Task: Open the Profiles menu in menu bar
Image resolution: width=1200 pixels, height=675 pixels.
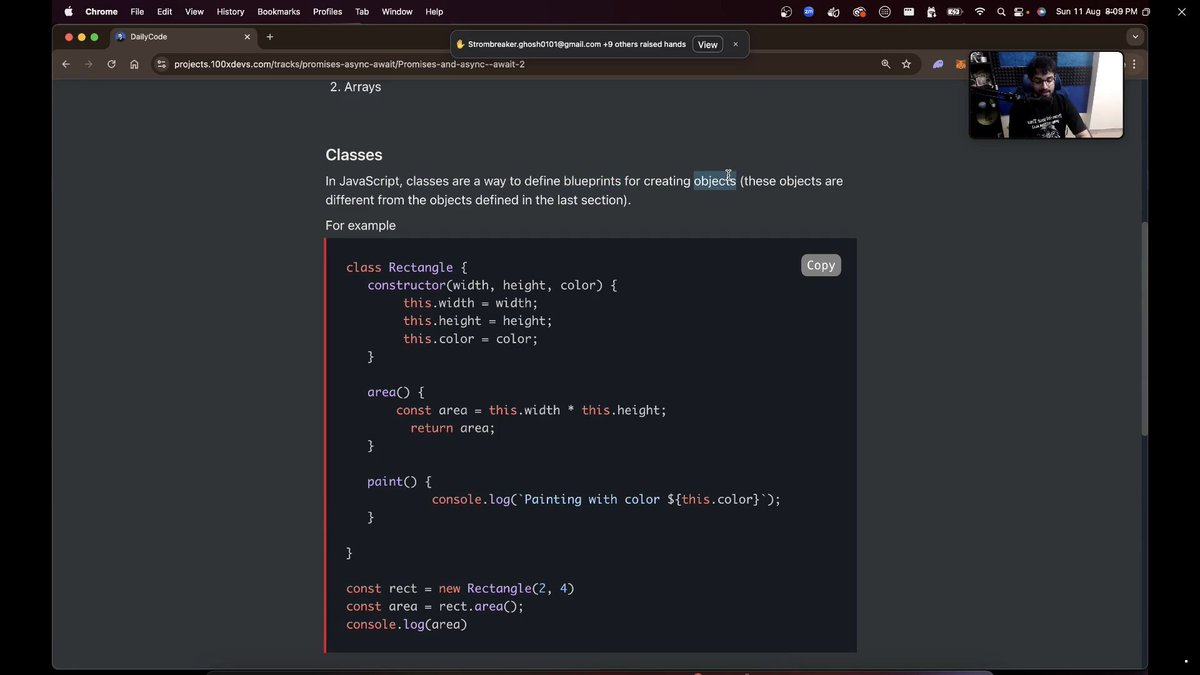Action: point(327,11)
